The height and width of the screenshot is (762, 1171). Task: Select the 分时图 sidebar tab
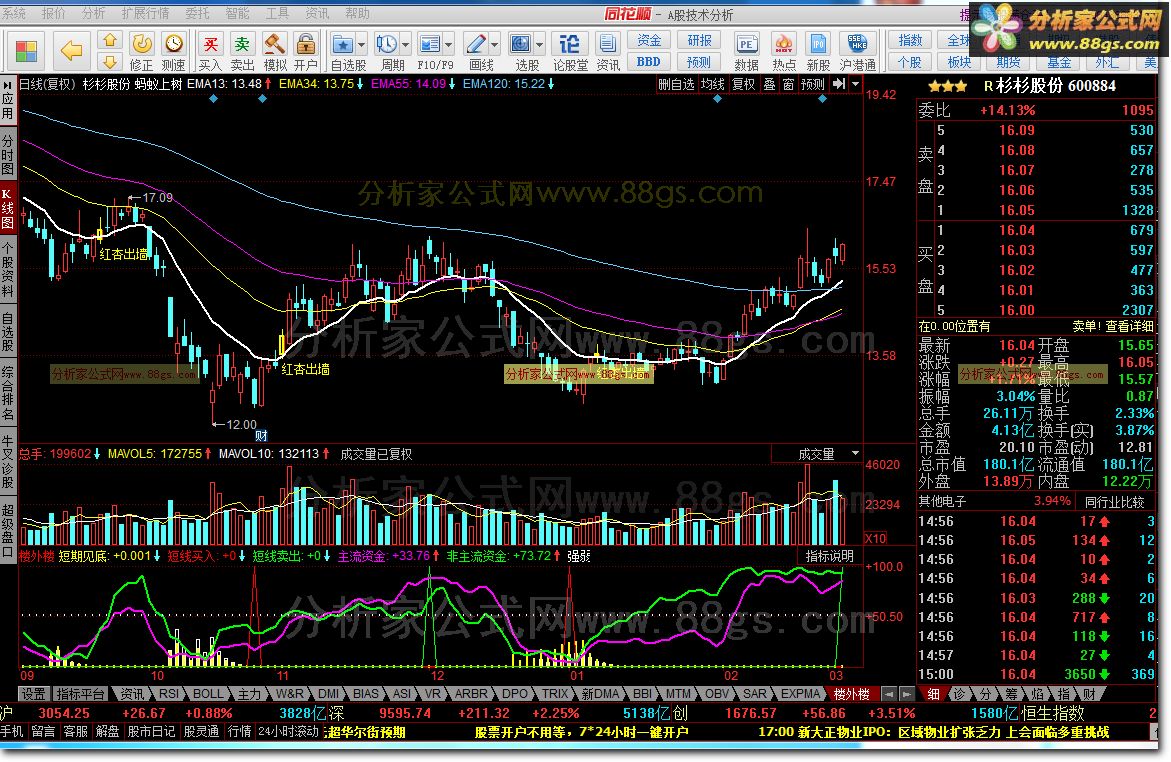click(x=7, y=155)
